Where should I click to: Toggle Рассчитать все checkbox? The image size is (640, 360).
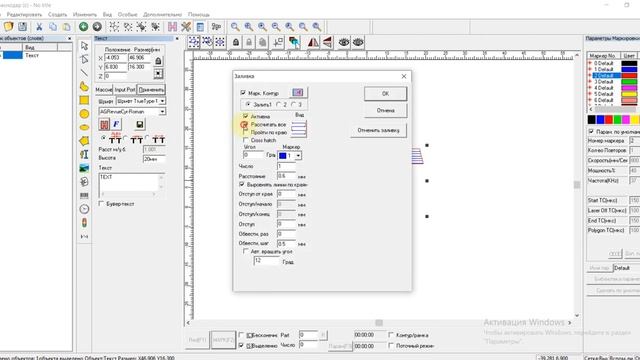pyautogui.click(x=246, y=124)
